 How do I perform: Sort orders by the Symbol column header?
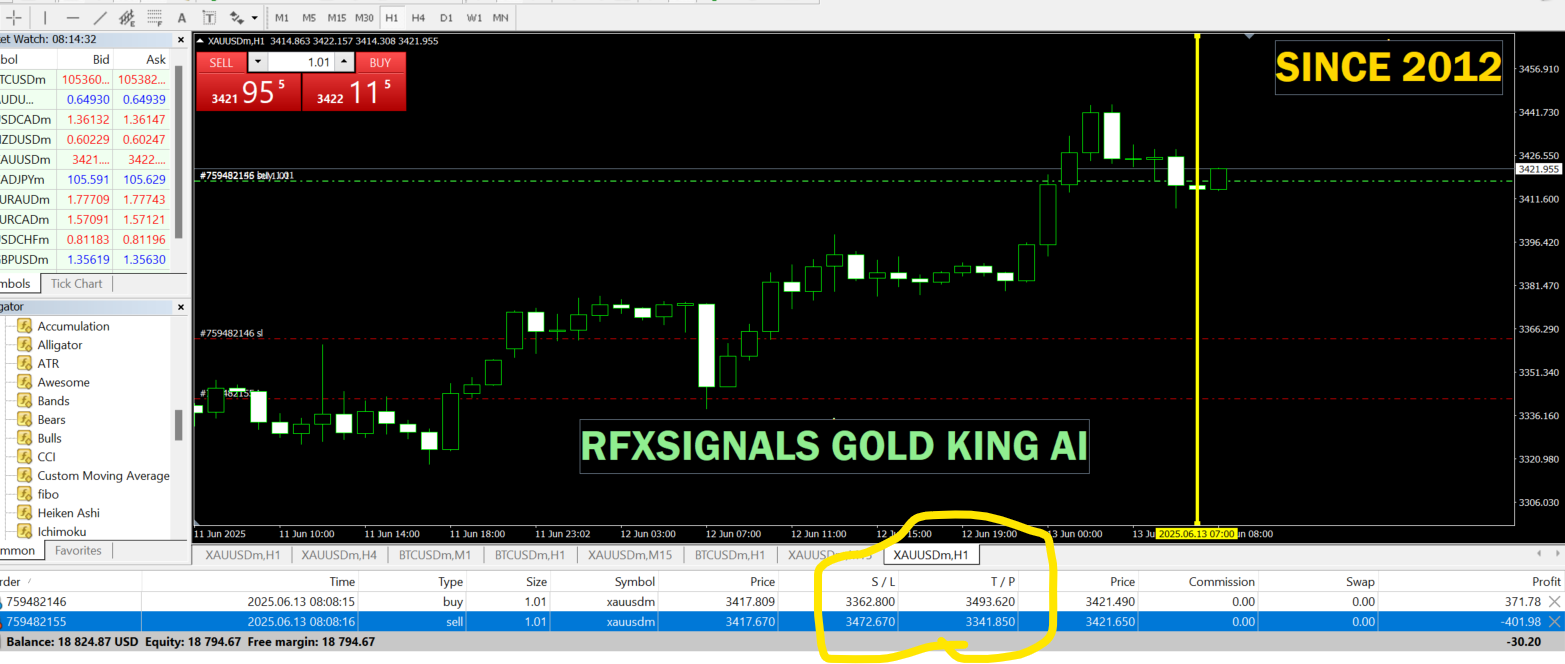634,581
